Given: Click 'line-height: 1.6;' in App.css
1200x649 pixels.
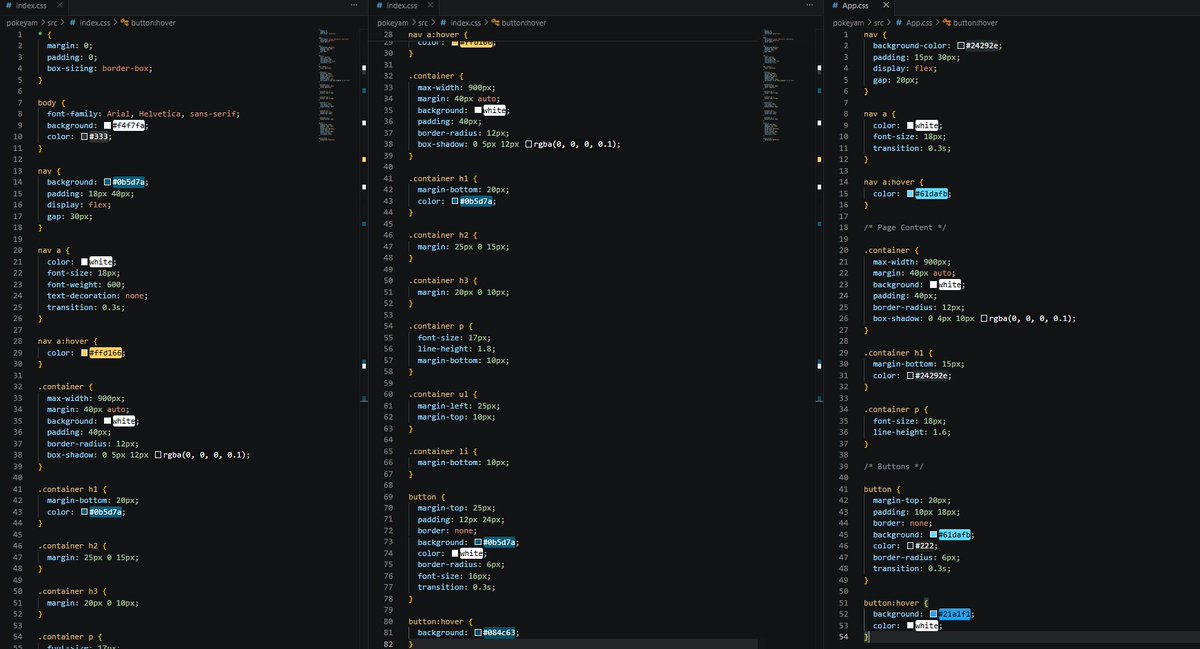Looking at the screenshot, I should 912,432.
